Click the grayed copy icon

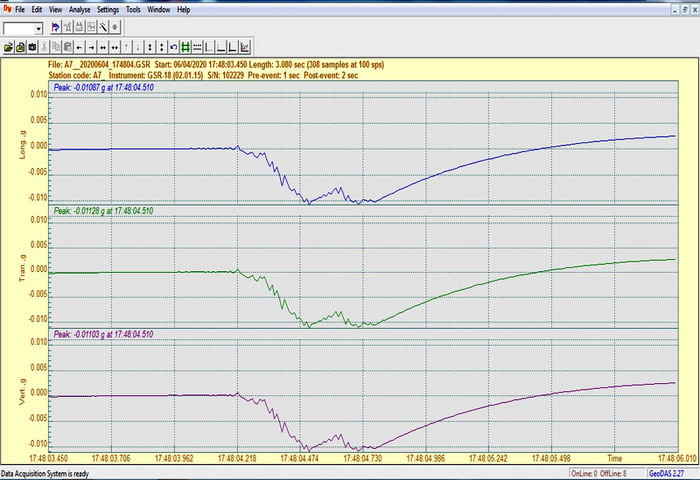coord(56,47)
